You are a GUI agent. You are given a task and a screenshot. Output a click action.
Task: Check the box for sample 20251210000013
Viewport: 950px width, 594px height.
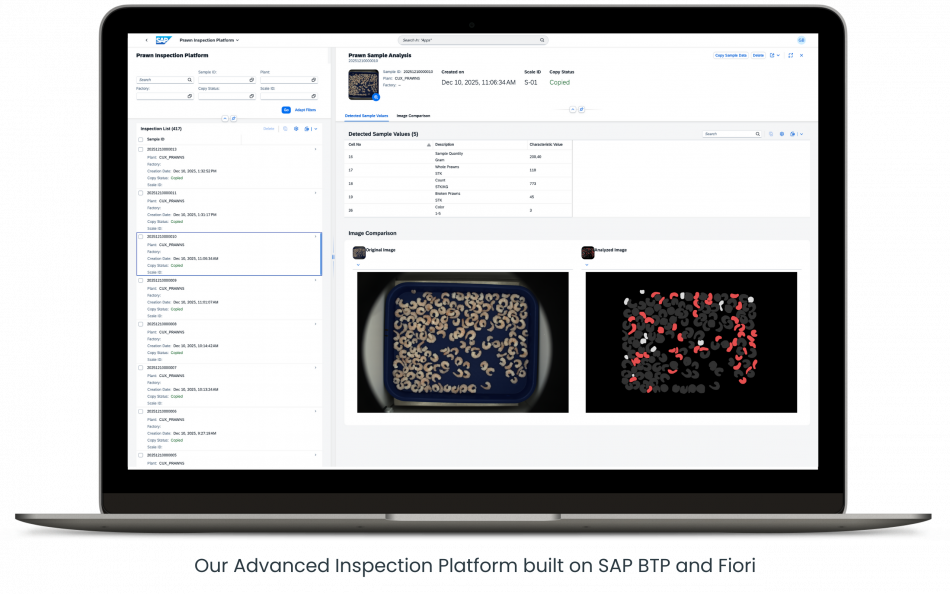140,149
